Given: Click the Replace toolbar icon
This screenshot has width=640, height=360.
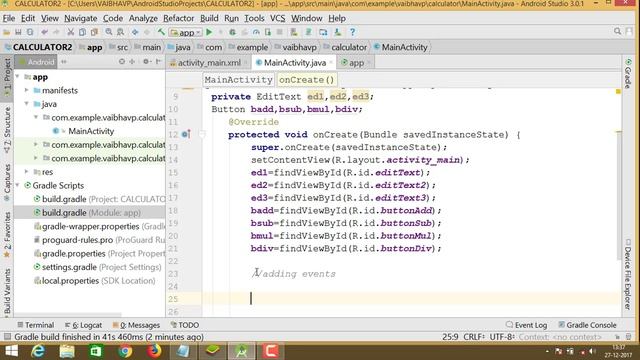Looking at the screenshot, I should (120, 32).
